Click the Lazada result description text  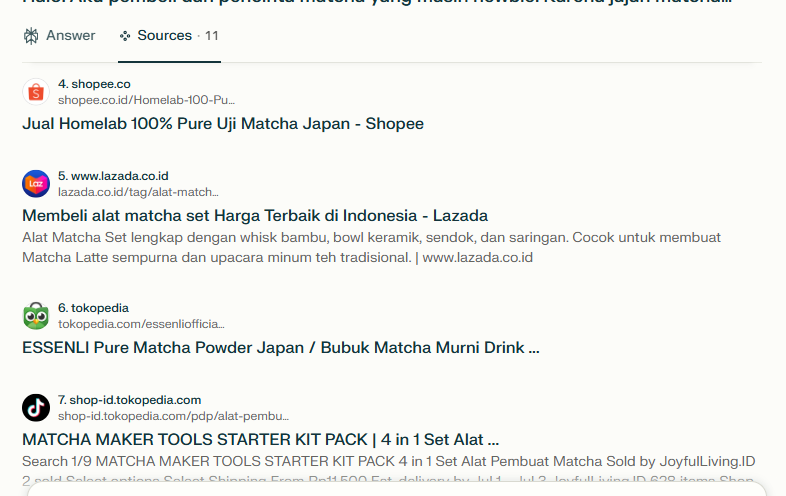(x=370, y=248)
